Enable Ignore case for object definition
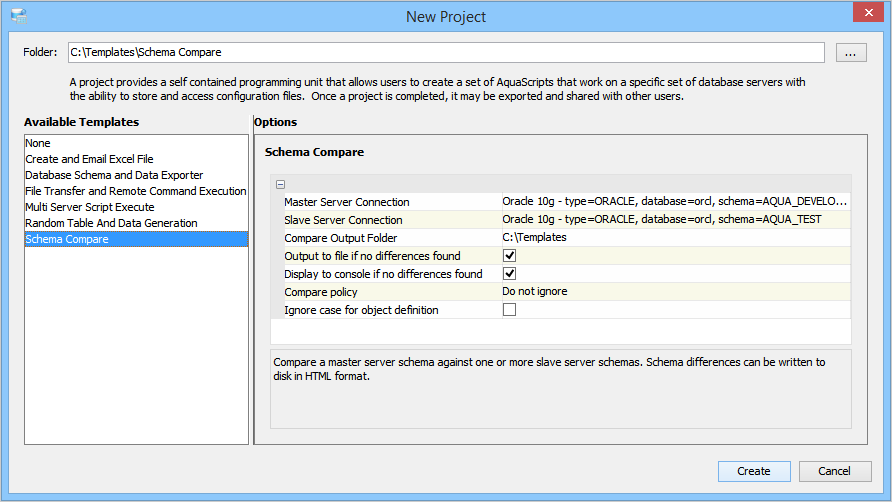This screenshot has width=892, height=502. point(509,310)
